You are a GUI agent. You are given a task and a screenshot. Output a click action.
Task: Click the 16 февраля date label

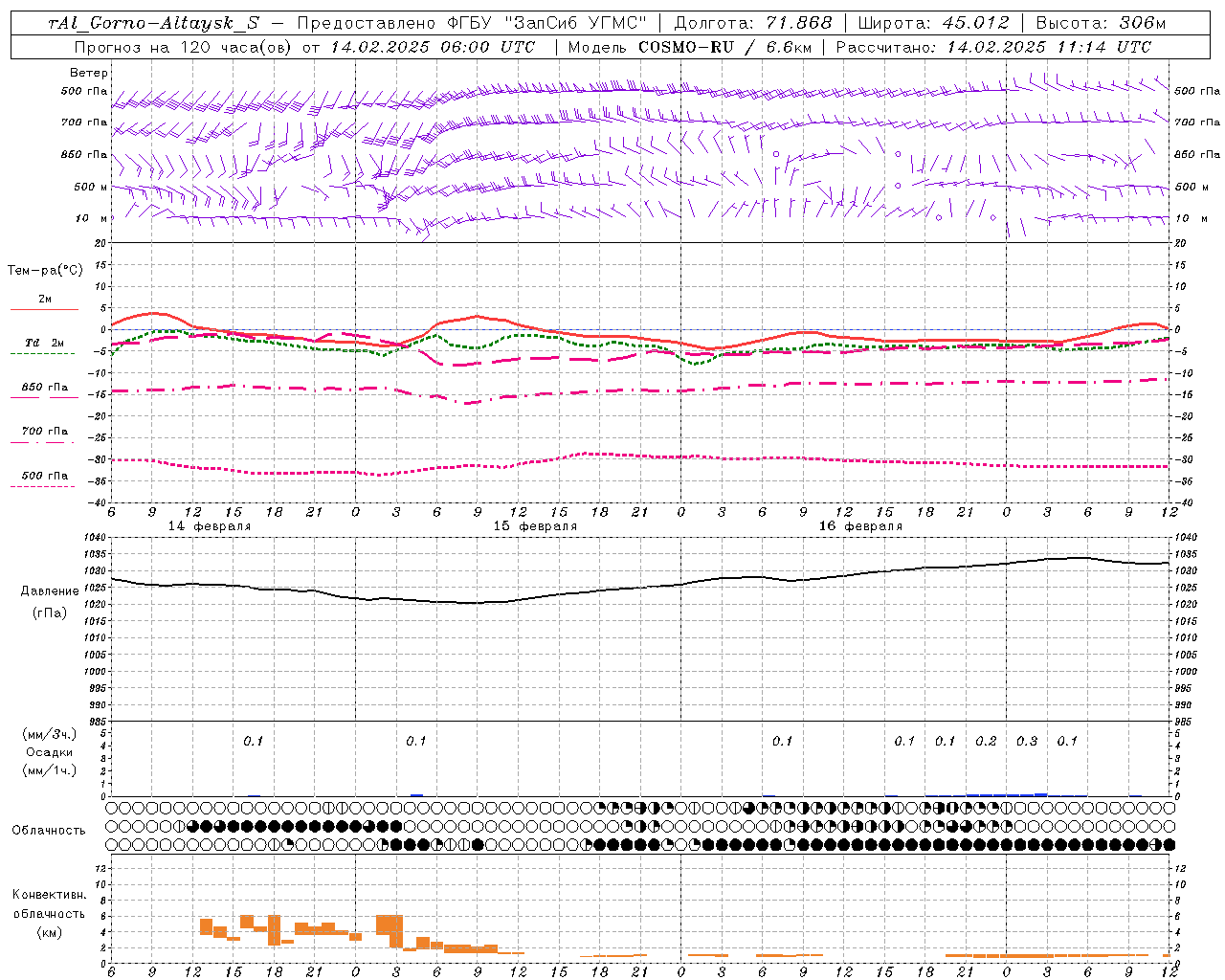pyautogui.click(x=860, y=526)
